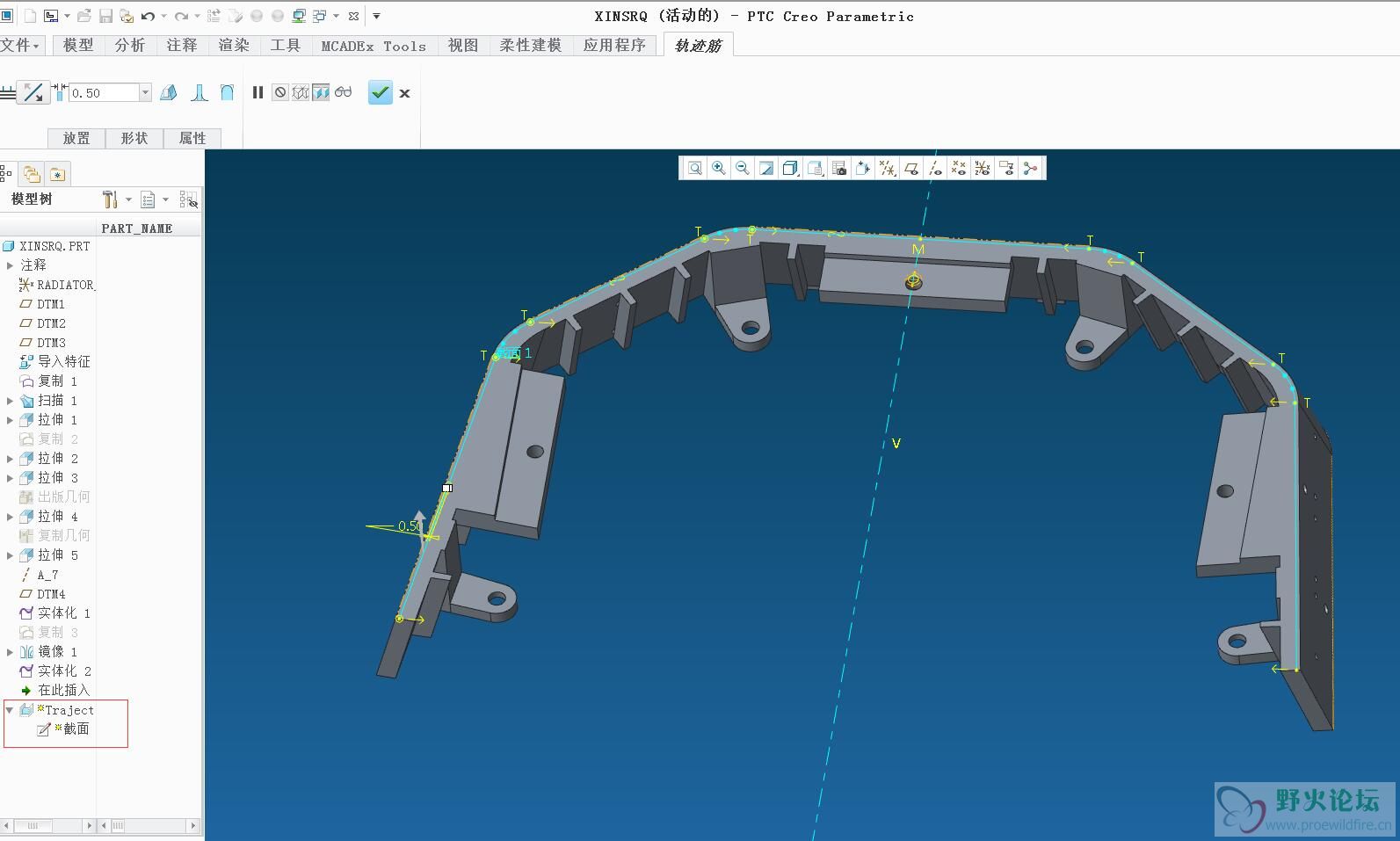Switch to the 模型 ribbon tab
The height and width of the screenshot is (841, 1400).
(78, 45)
